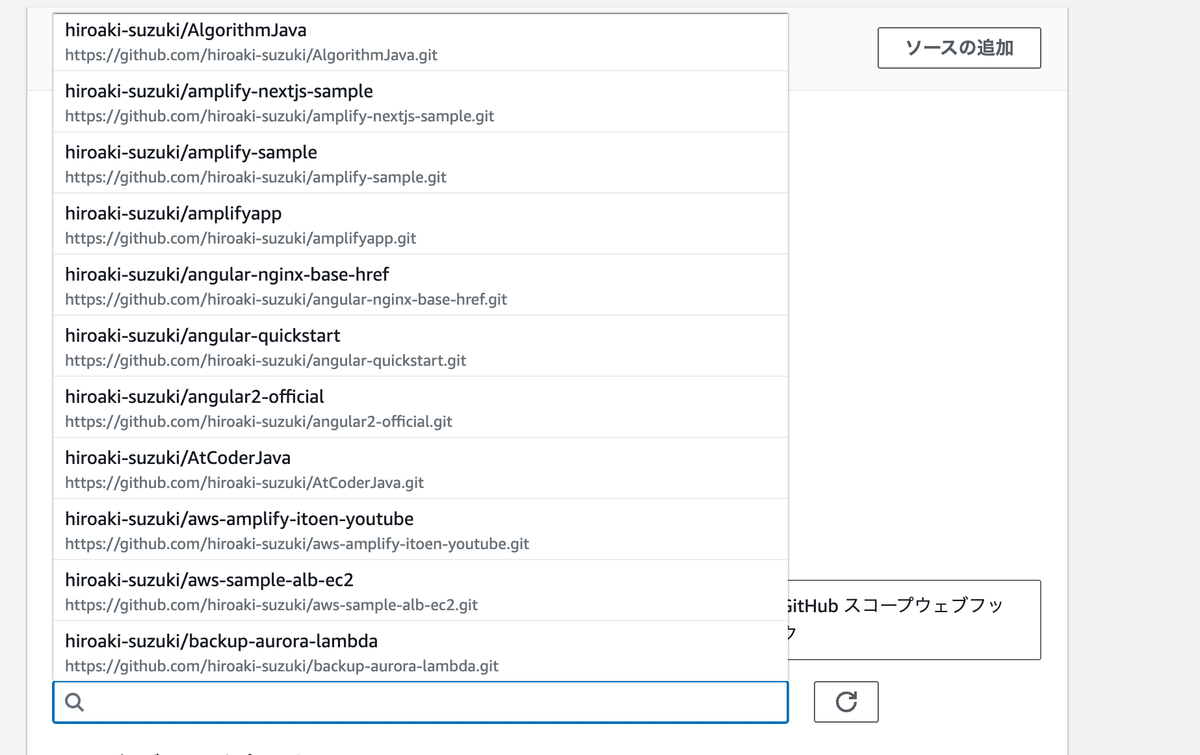This screenshot has height=755, width=1200.
Task: Click the refresh repositories icon
Action: point(846,702)
